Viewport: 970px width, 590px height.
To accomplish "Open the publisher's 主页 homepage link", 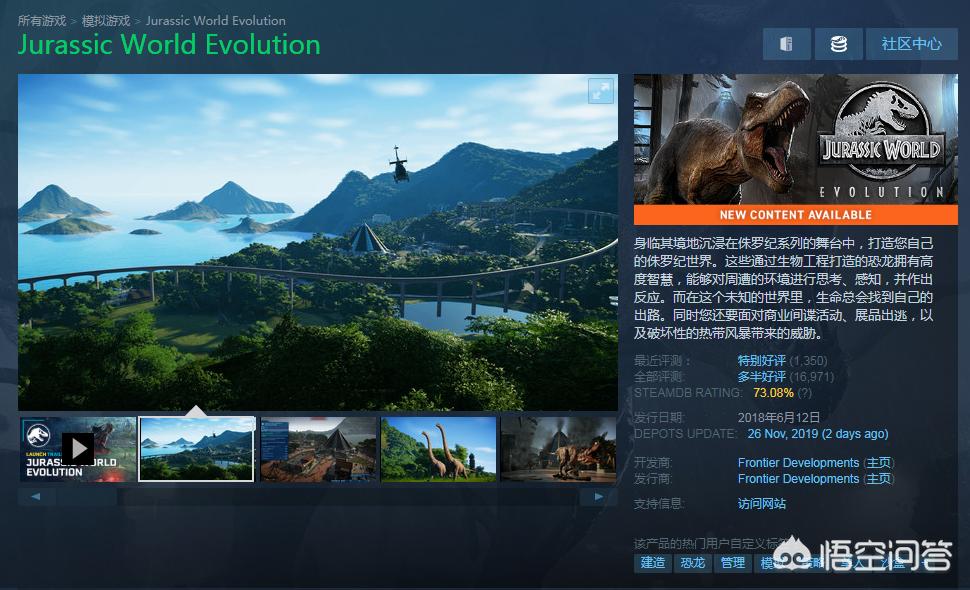I will coord(879,479).
